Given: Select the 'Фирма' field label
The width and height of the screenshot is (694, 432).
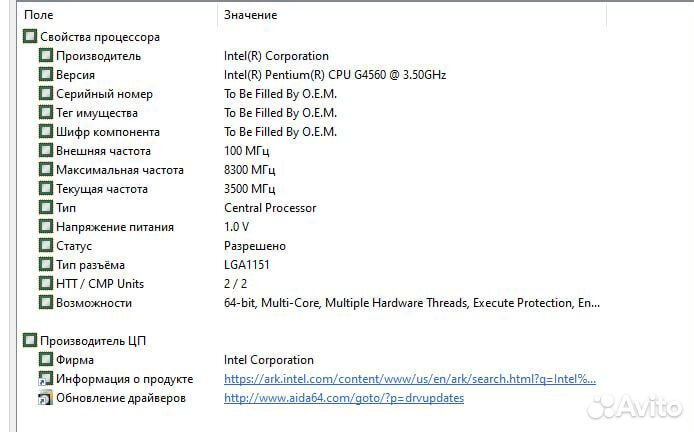Looking at the screenshot, I should 75,360.
